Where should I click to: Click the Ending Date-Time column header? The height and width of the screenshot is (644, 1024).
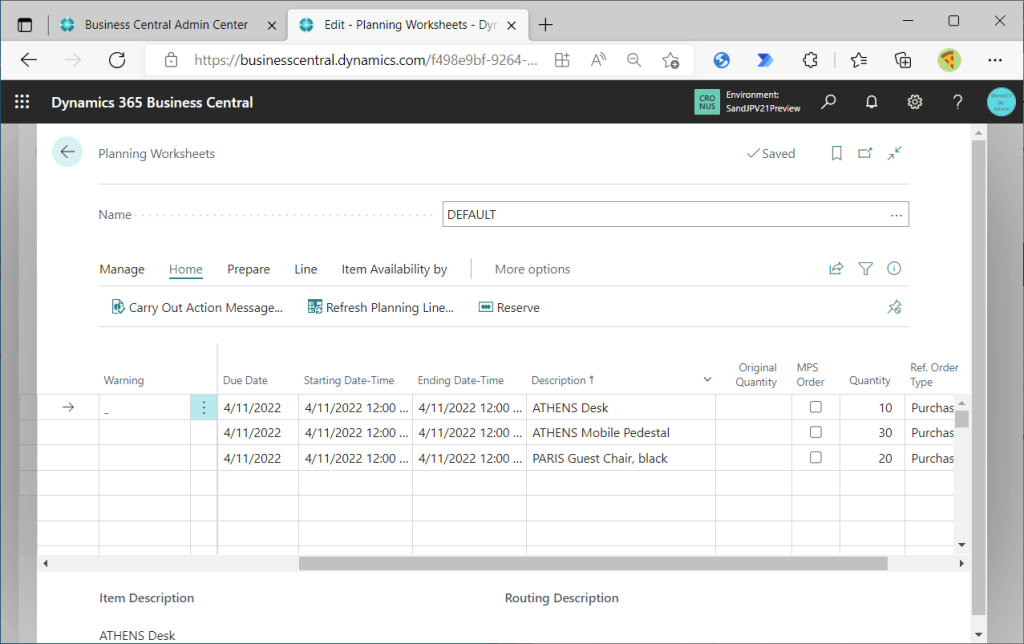460,380
